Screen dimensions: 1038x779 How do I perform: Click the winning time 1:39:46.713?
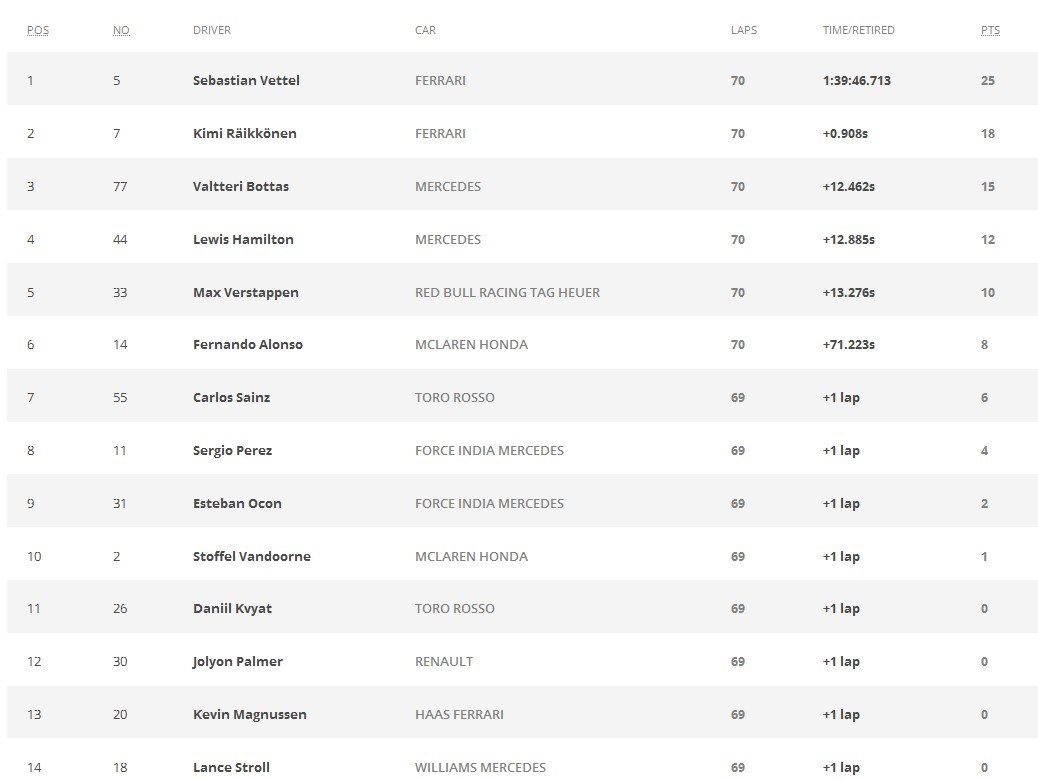click(x=856, y=80)
